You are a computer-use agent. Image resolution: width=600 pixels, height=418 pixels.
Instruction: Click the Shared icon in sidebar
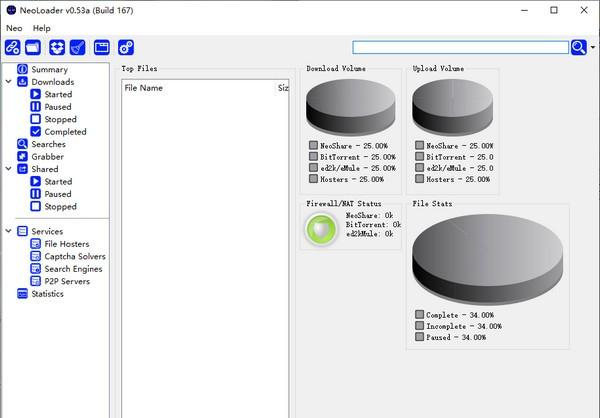click(23, 169)
